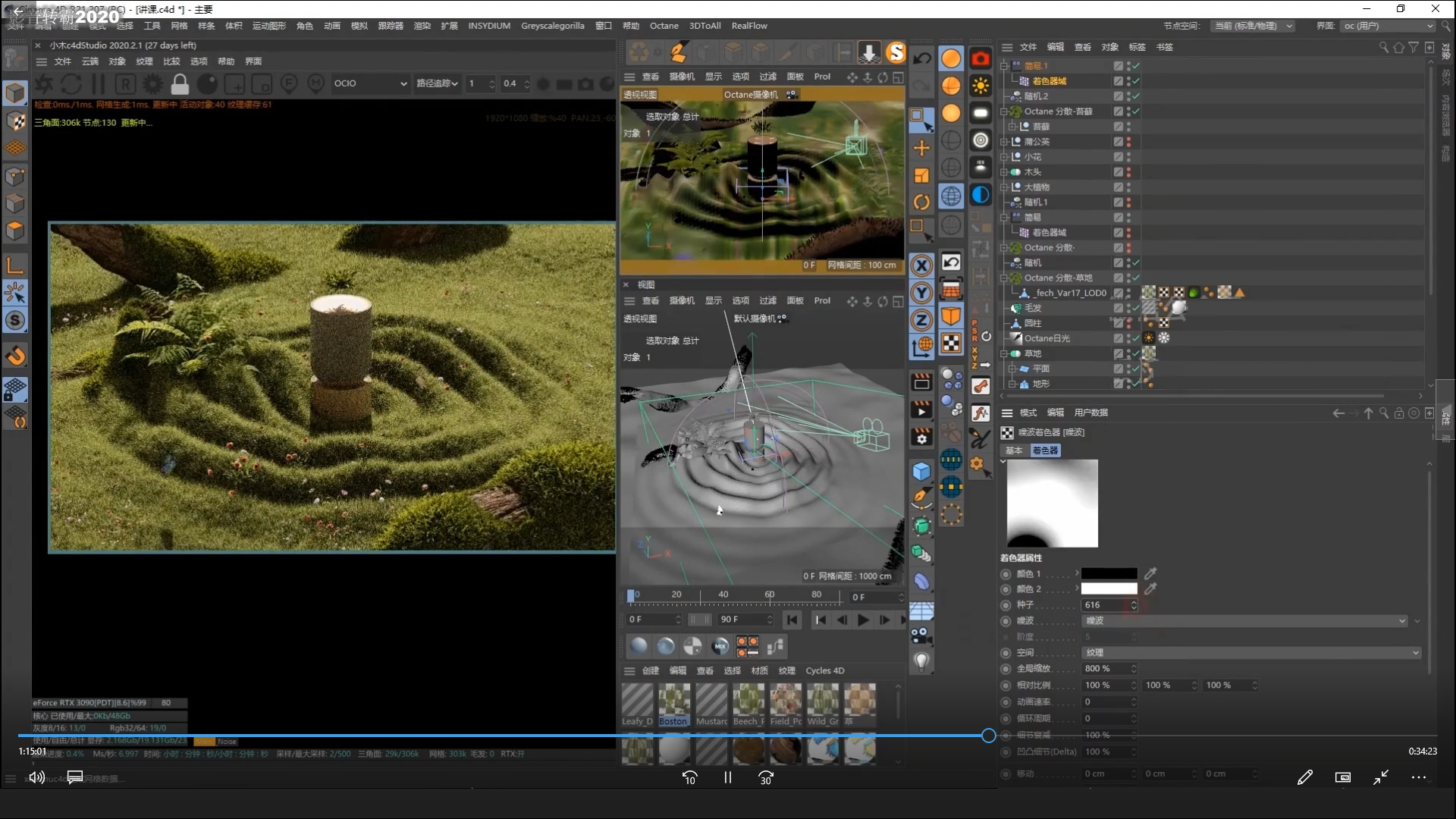1456x819 pixels.
Task: Expand the 空间 dropdown in shader attributes
Action: (1250, 653)
